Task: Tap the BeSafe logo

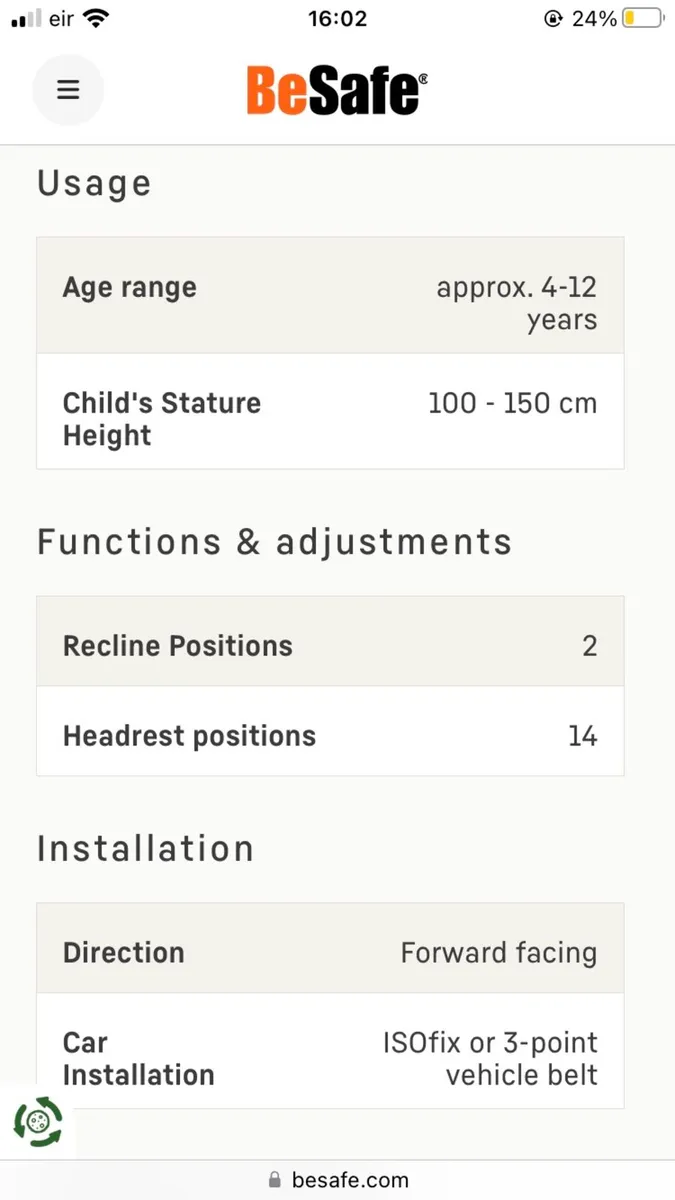Action: (x=337, y=90)
